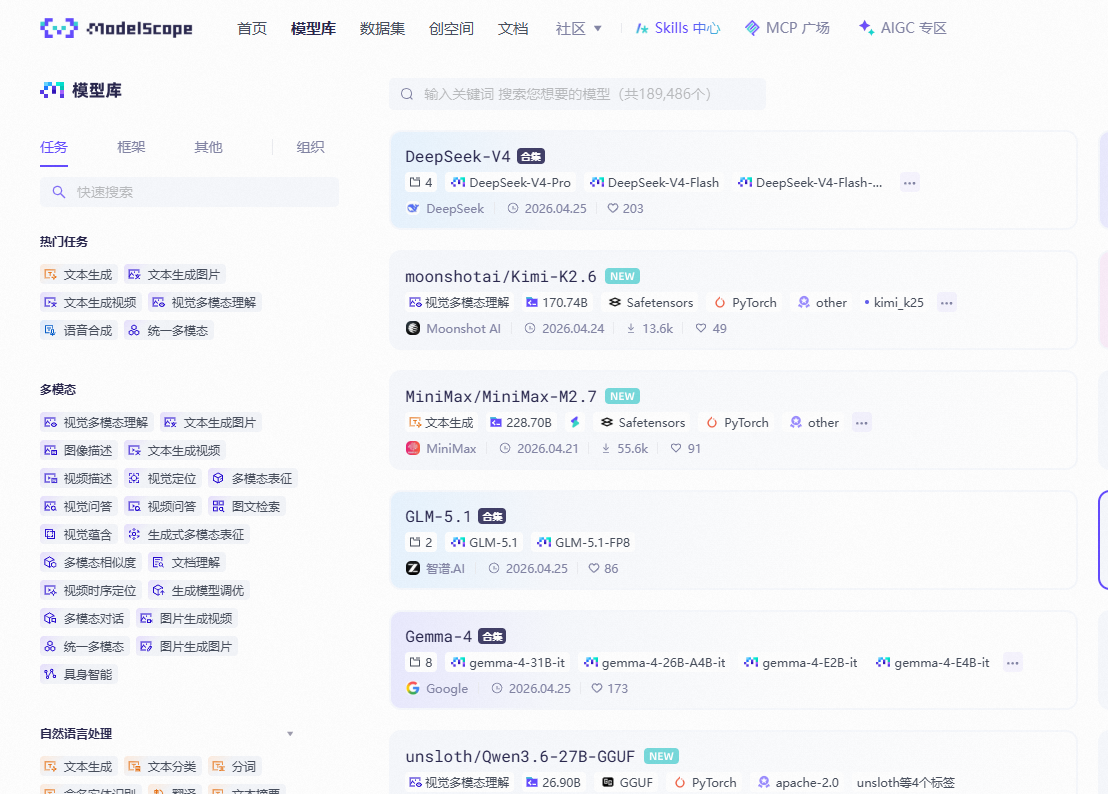
Task: Select 文本分类 task tag
Action: tap(163, 766)
